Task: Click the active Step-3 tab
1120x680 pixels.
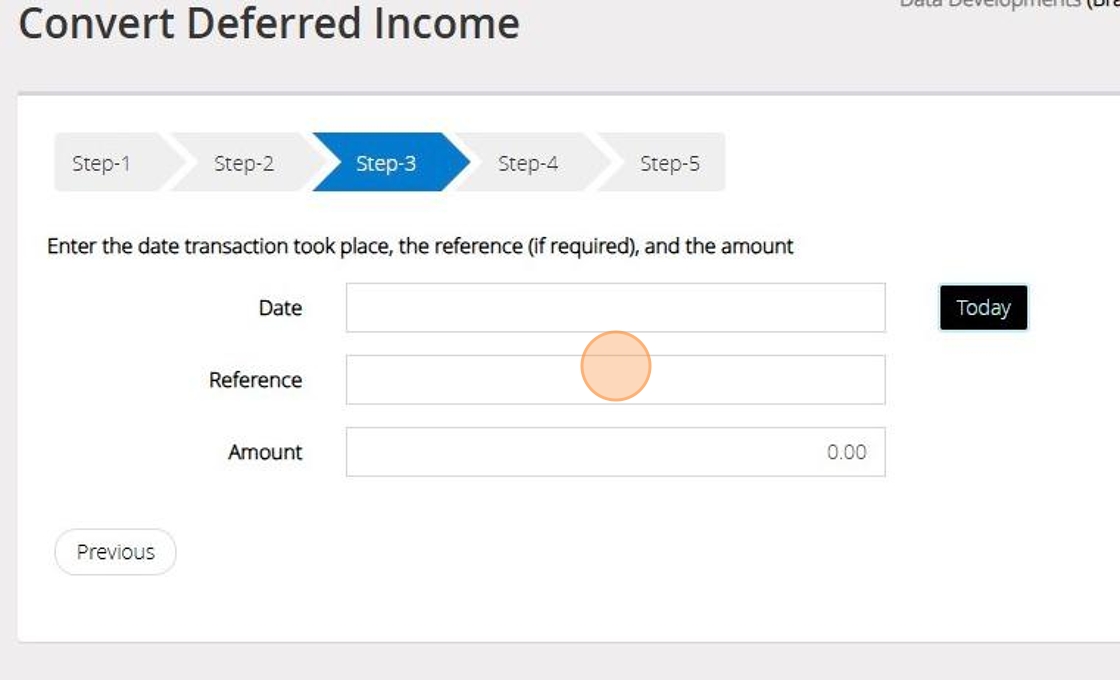Action: coord(386,163)
